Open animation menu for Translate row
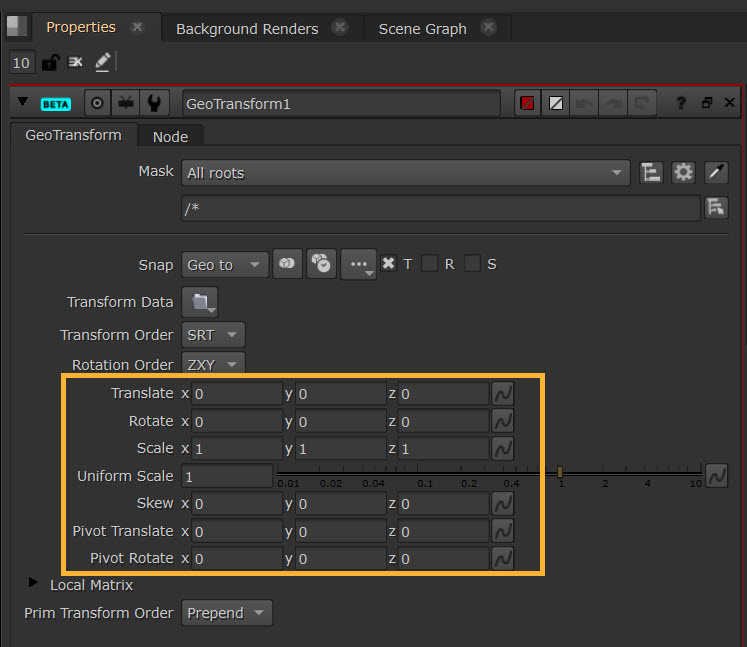The image size is (747, 647). [x=504, y=394]
